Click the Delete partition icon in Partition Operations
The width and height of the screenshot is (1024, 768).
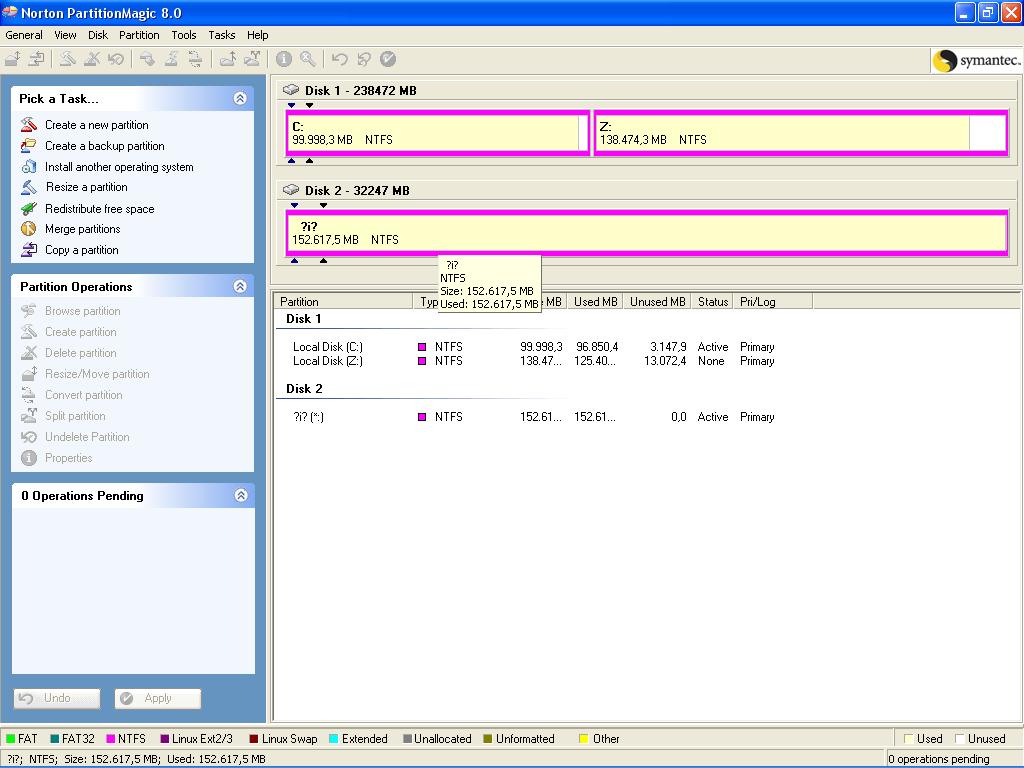pos(29,353)
